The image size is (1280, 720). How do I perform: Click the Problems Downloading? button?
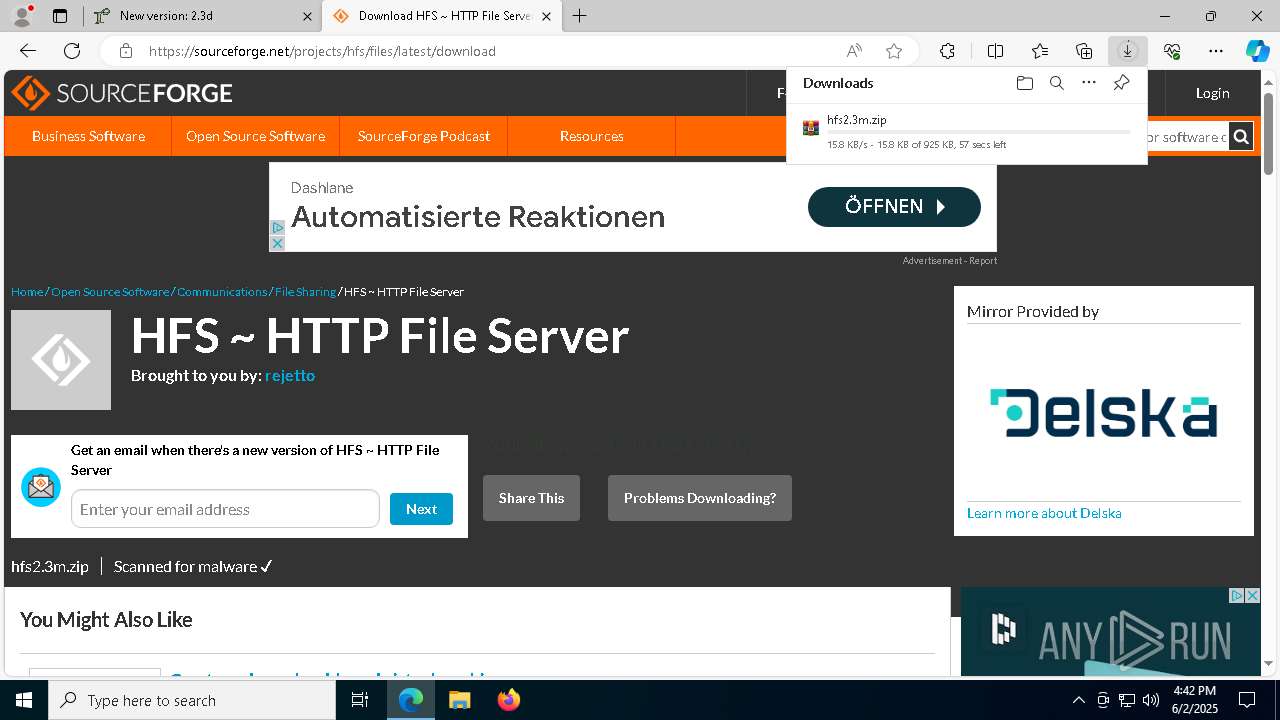(700, 498)
